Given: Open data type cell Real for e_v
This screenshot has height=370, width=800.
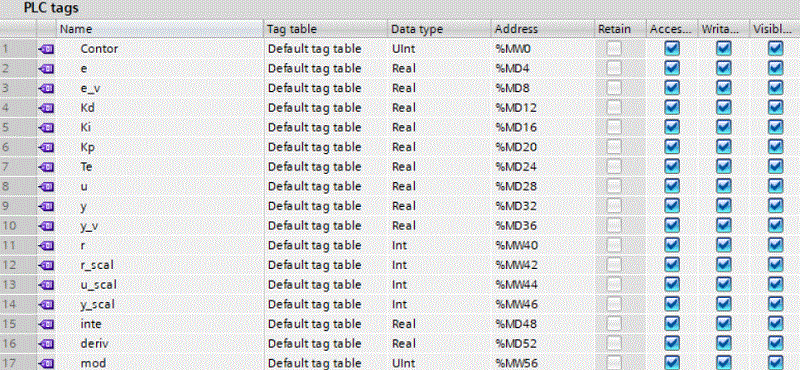Looking at the screenshot, I should [439, 88].
